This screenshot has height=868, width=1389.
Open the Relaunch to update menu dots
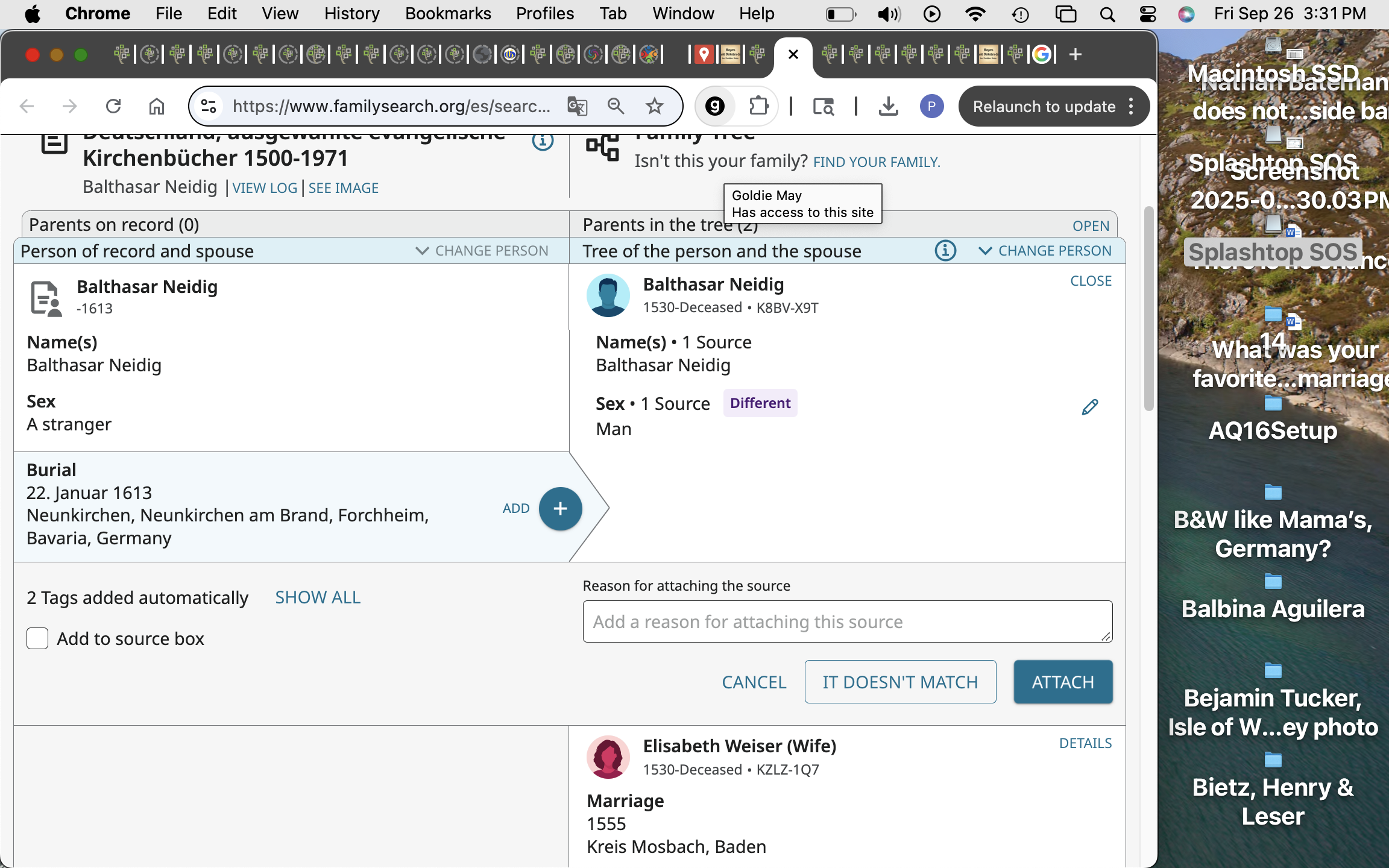pos(1131,107)
